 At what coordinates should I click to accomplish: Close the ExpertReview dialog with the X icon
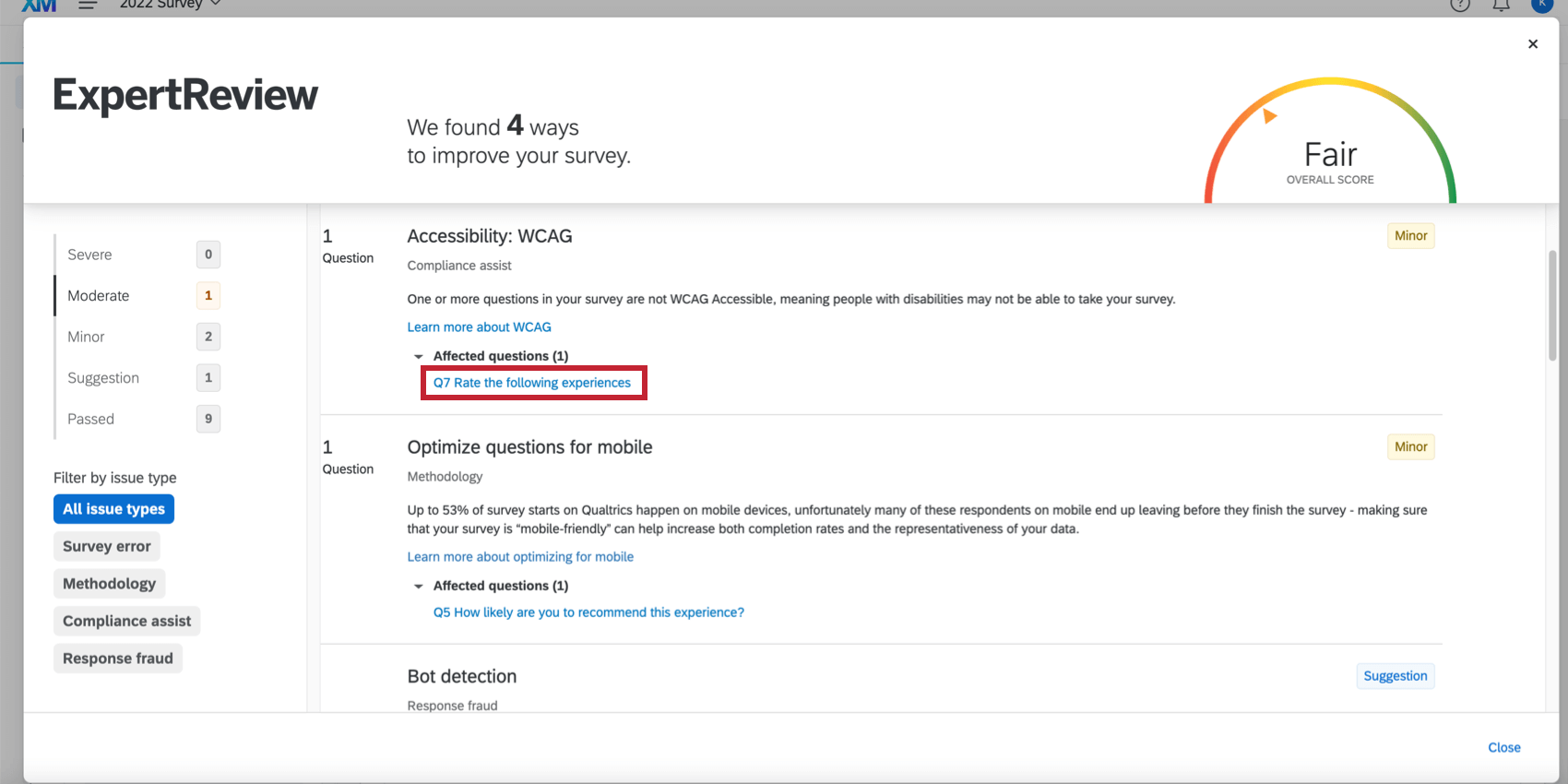1533,44
